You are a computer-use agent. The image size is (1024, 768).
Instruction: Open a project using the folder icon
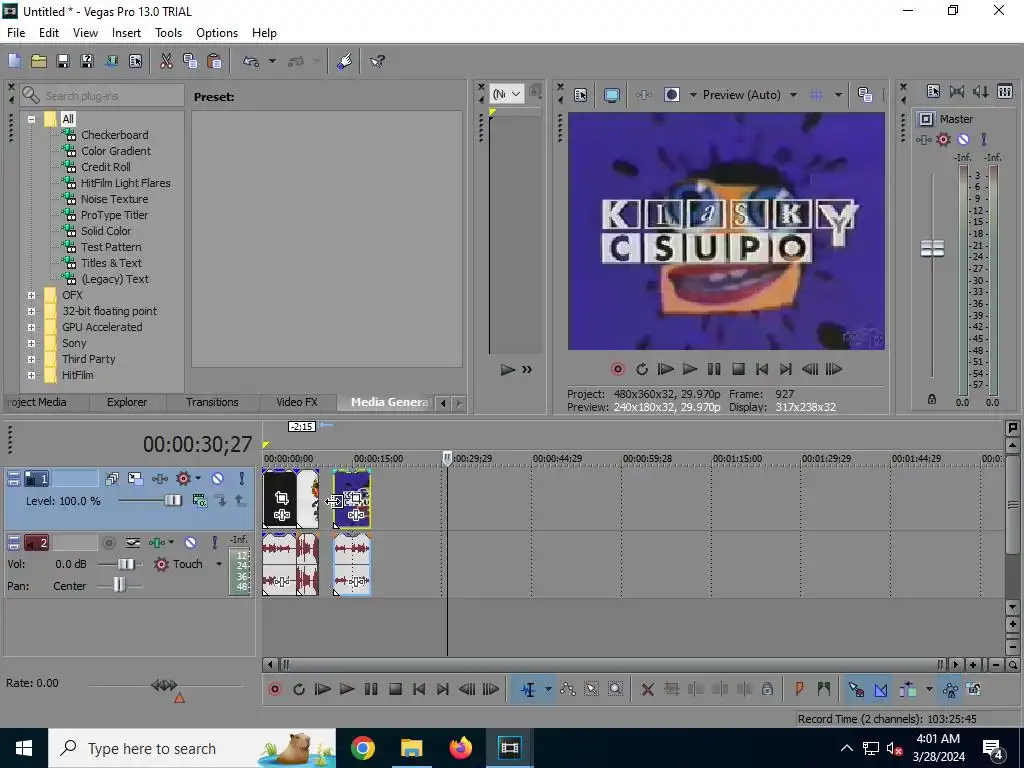[x=39, y=61]
